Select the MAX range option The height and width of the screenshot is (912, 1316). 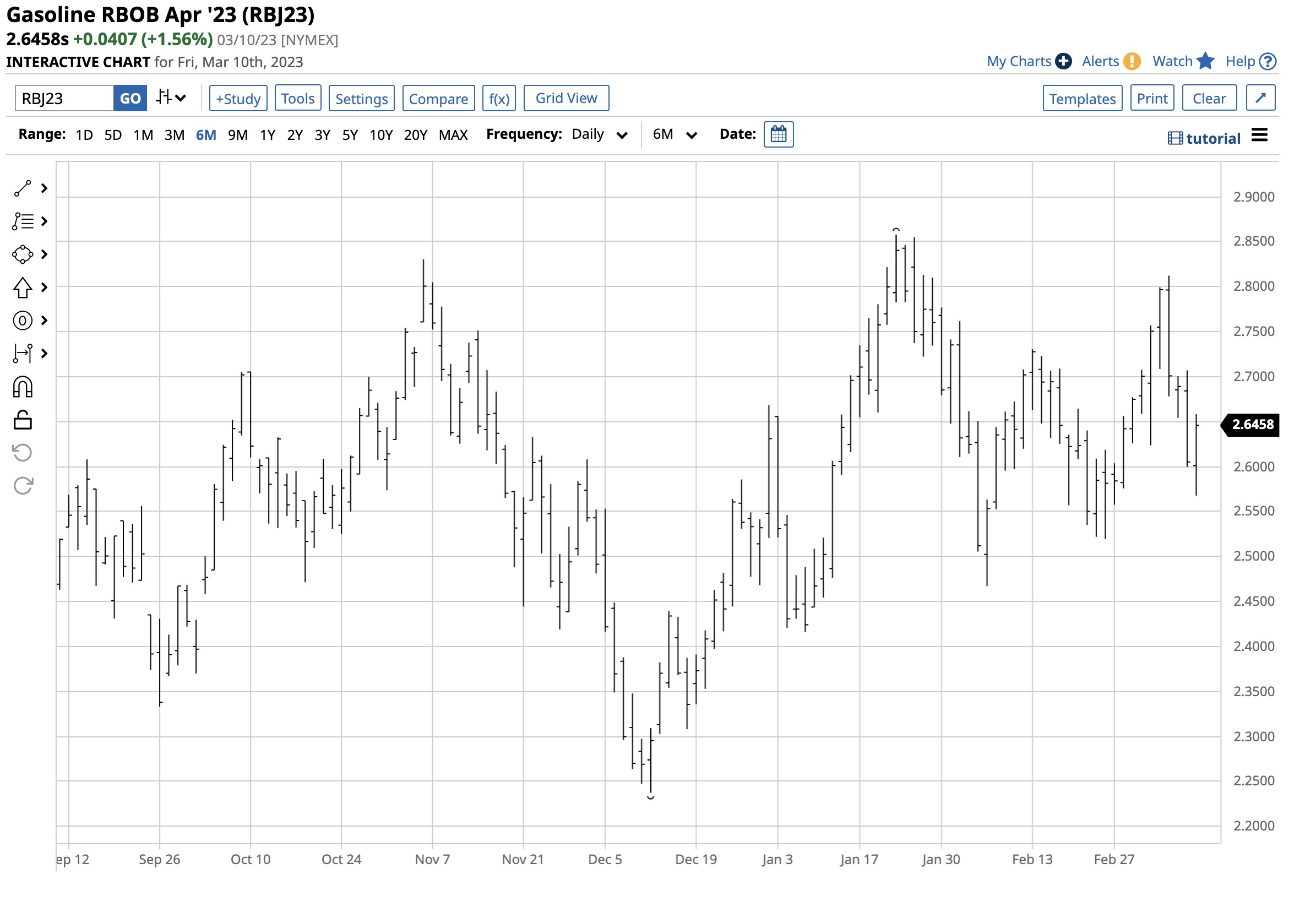[453, 134]
